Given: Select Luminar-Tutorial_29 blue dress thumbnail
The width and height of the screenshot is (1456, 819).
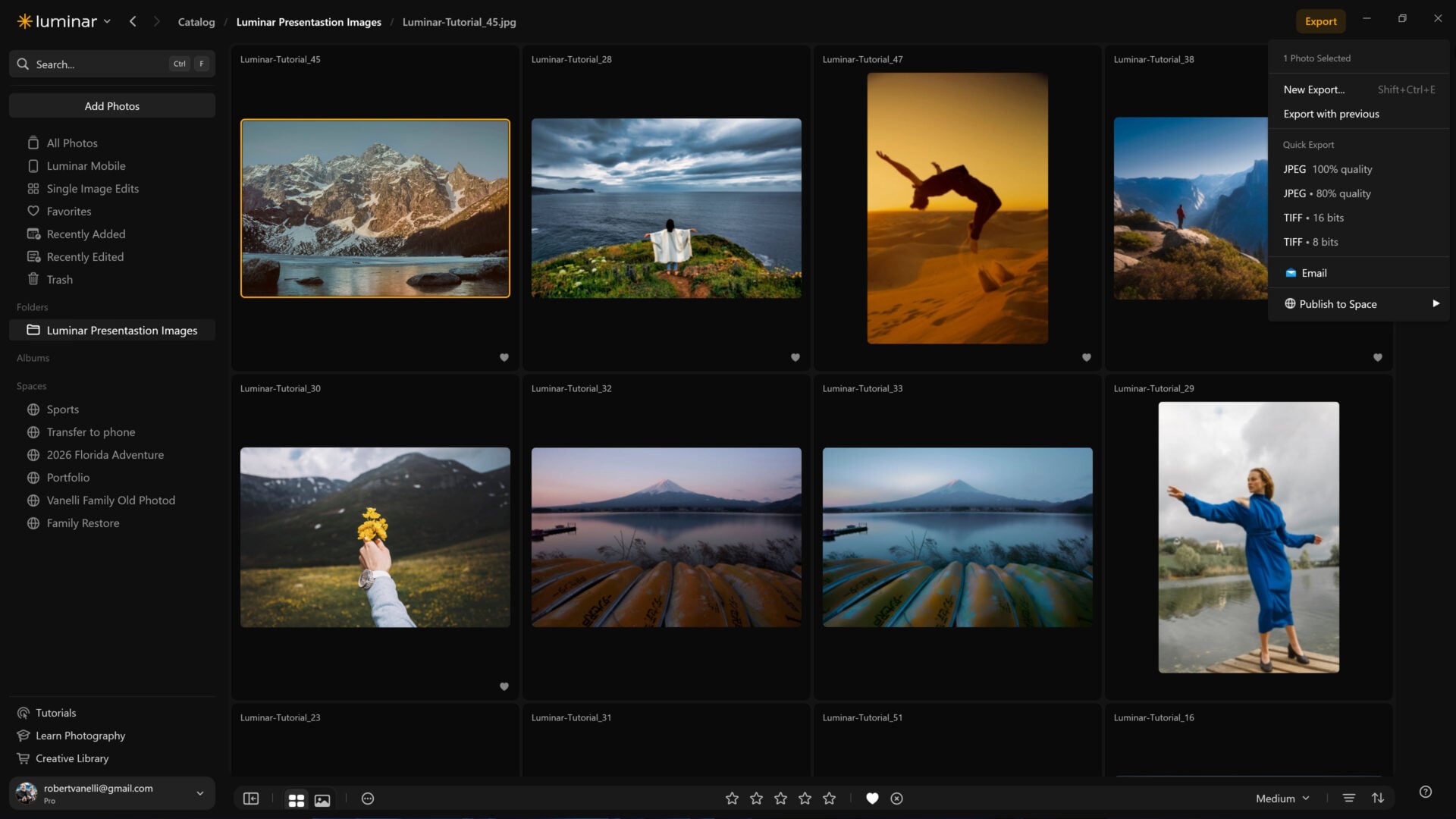Looking at the screenshot, I should [x=1248, y=537].
